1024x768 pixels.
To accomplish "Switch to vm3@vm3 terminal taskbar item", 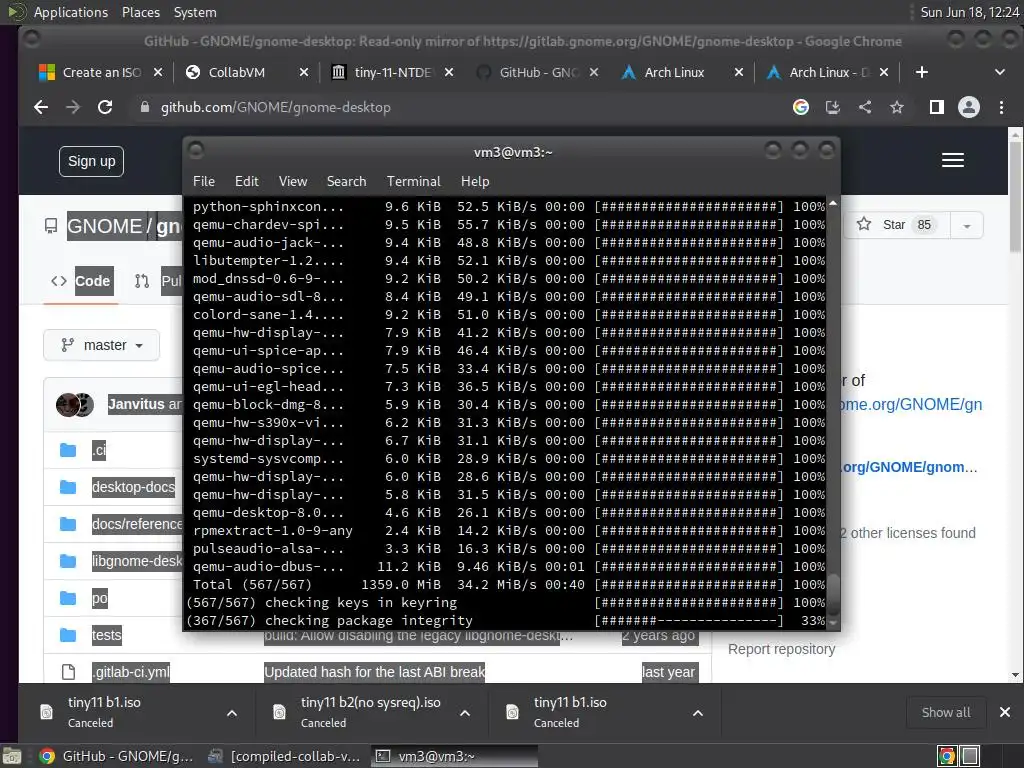I will (455, 756).
